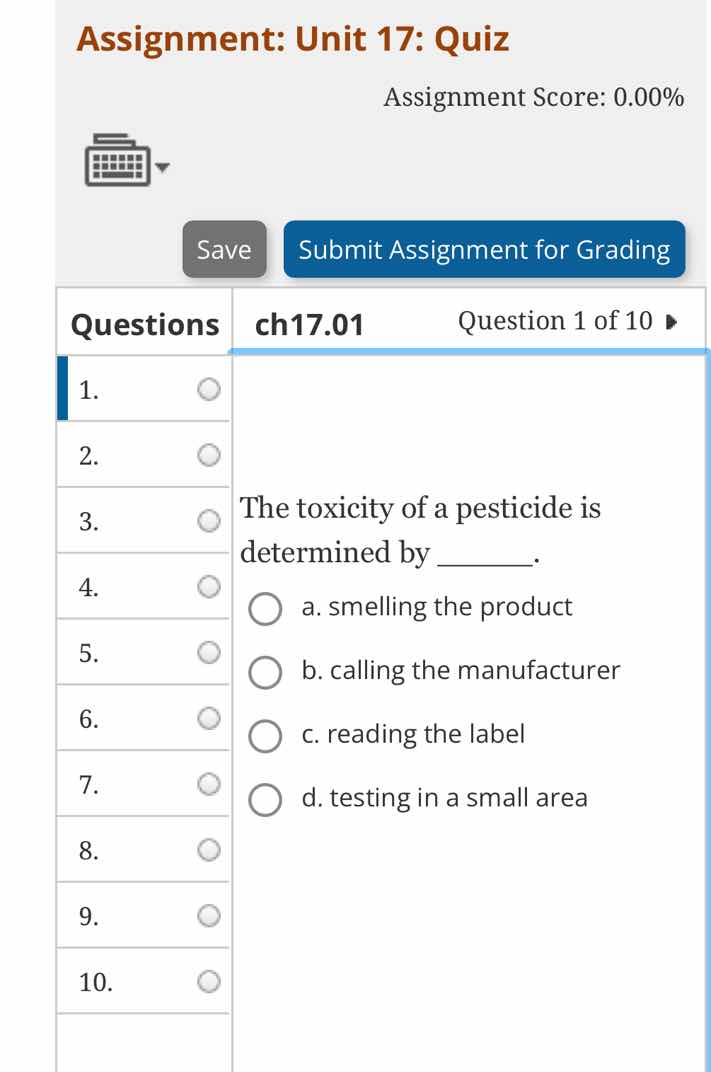Click the status circle next to question 8
The image size is (711, 1072).
tap(208, 850)
